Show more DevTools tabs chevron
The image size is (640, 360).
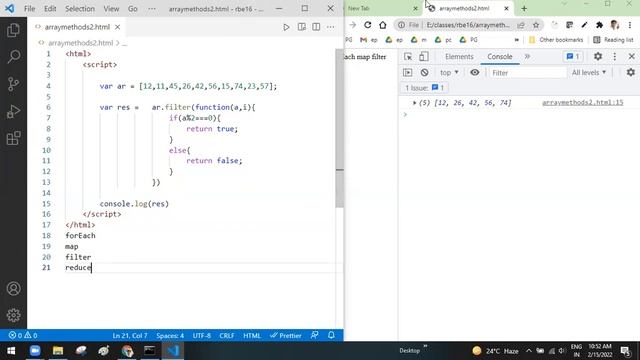click(x=527, y=56)
